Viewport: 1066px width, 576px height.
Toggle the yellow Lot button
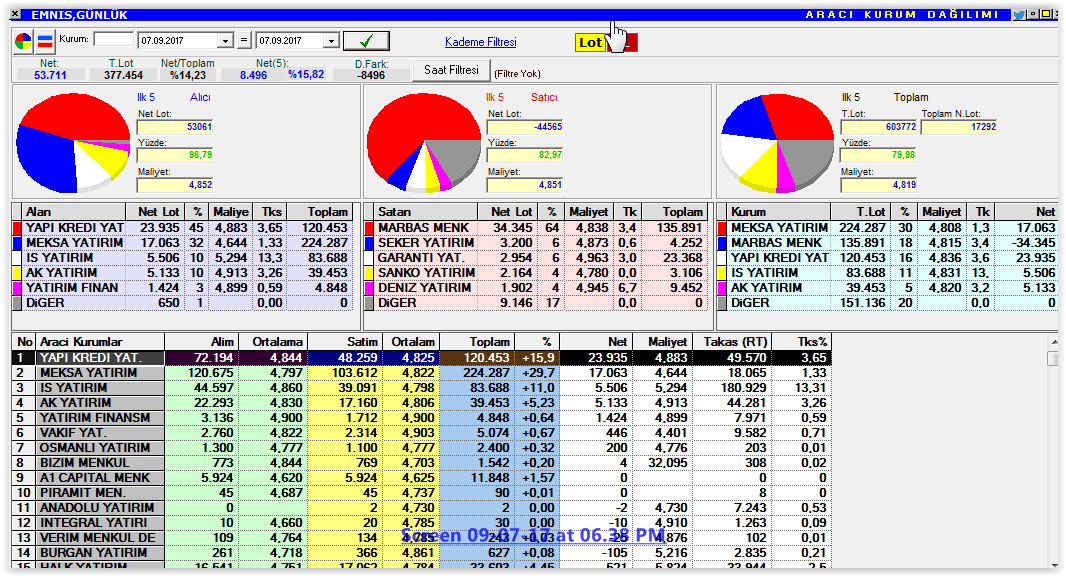pos(589,43)
